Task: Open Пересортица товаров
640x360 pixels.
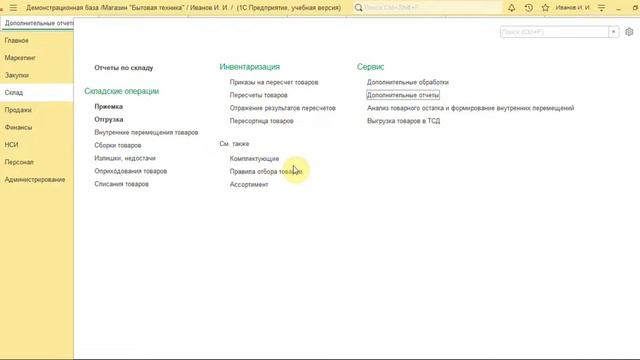Action: pos(261,121)
